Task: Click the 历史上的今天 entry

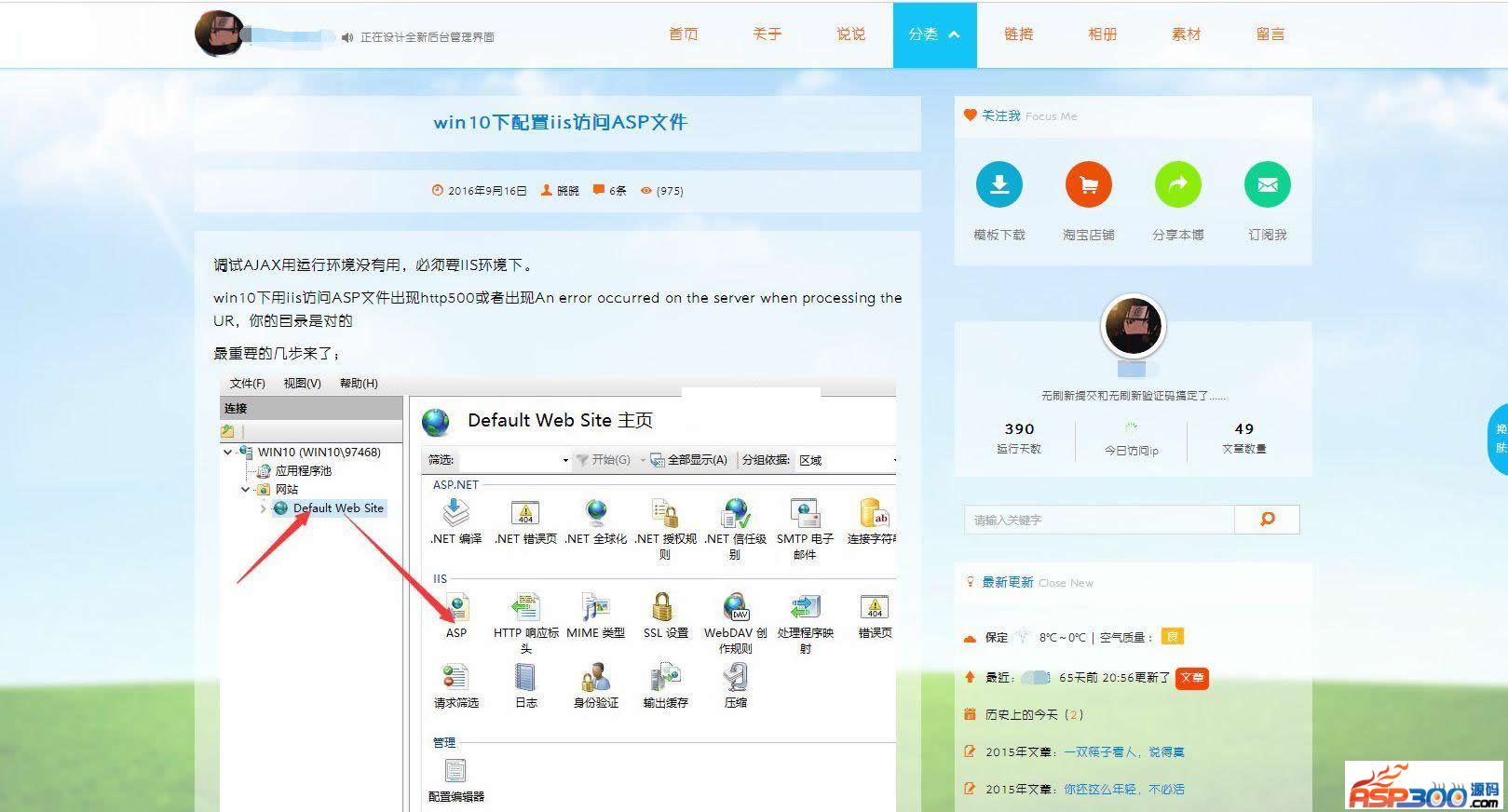Action: [1034, 715]
